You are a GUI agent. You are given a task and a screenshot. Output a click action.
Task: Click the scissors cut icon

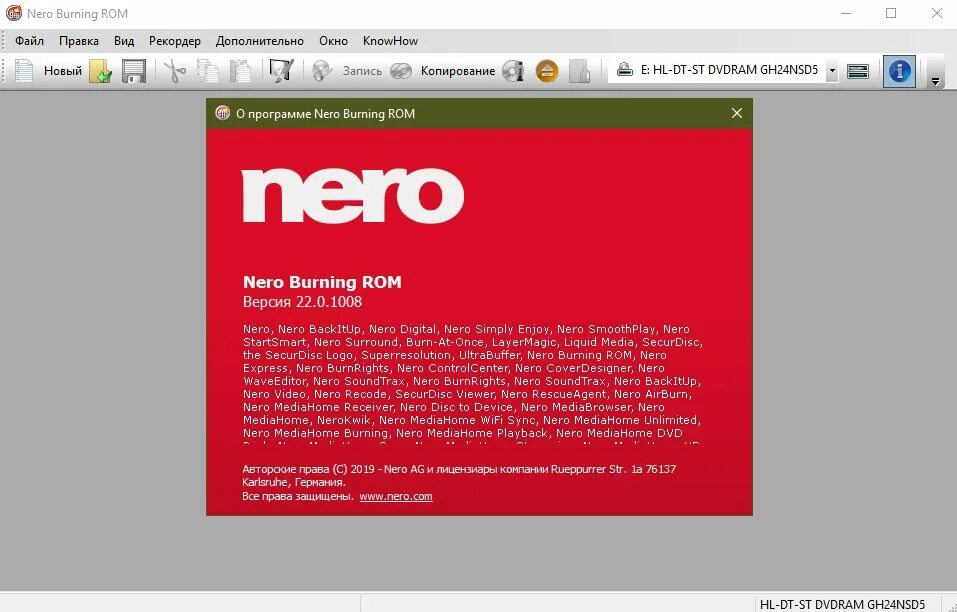coord(175,71)
